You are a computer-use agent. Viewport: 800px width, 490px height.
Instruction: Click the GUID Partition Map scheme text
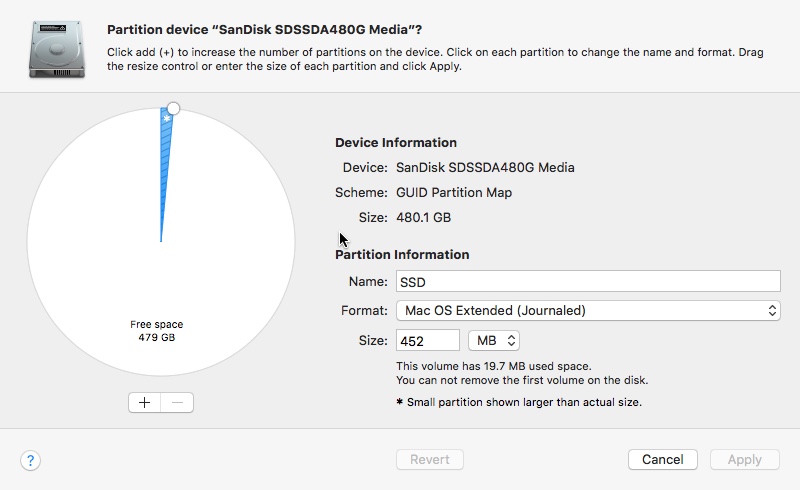point(454,192)
